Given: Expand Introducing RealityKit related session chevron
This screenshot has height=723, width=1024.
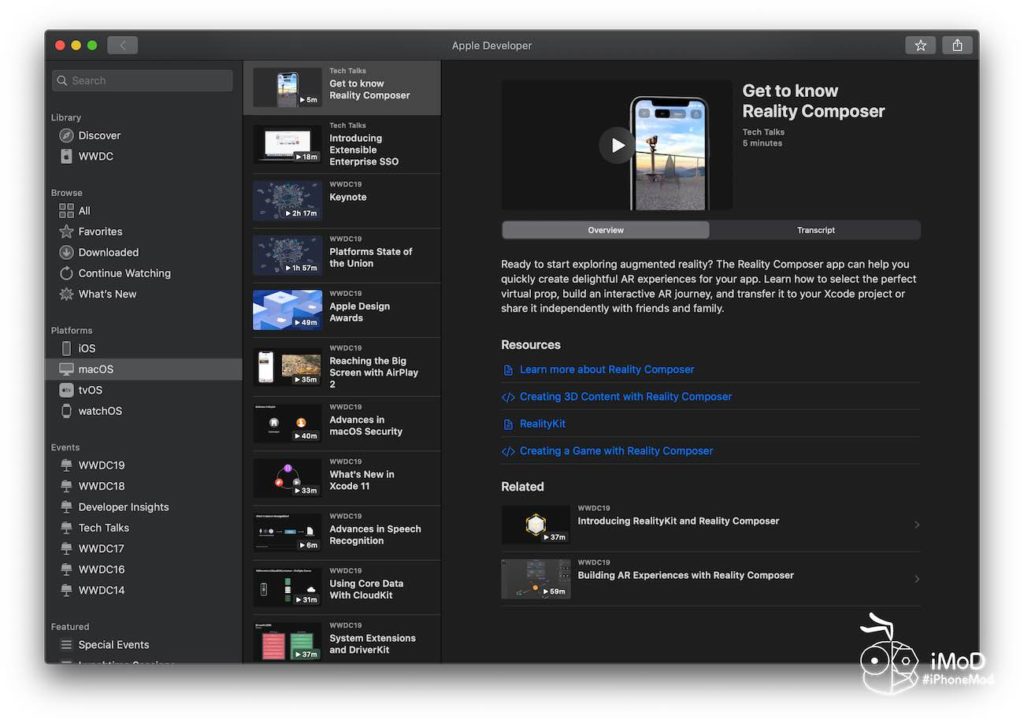Looking at the screenshot, I should click(x=916, y=525).
